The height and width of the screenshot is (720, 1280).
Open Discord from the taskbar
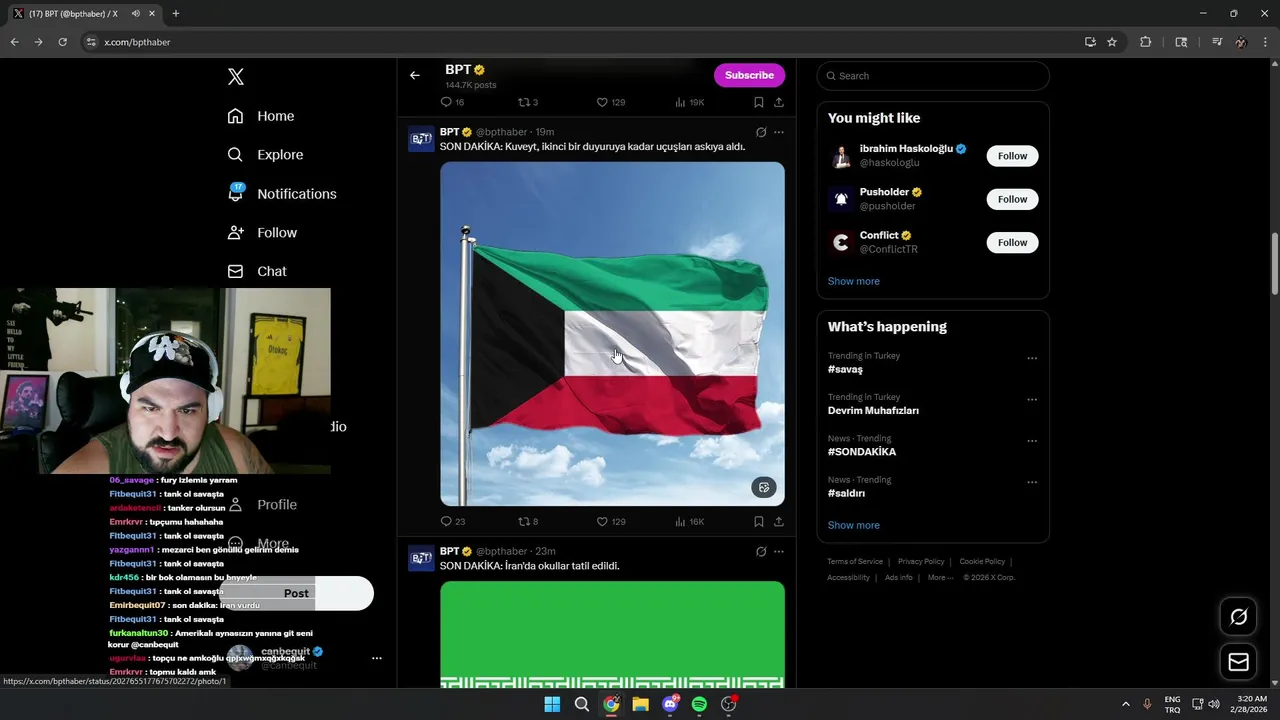pos(670,704)
